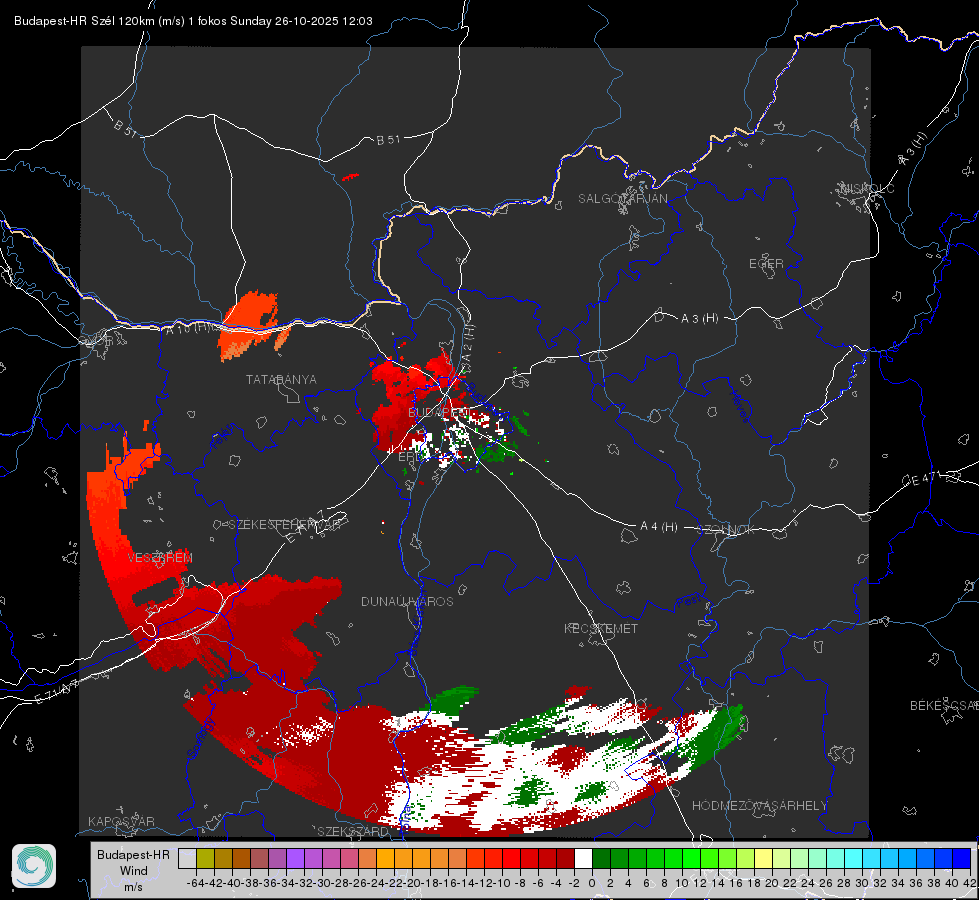
Task: Select the BÉKÉSCSABA label
Action: 944,706
